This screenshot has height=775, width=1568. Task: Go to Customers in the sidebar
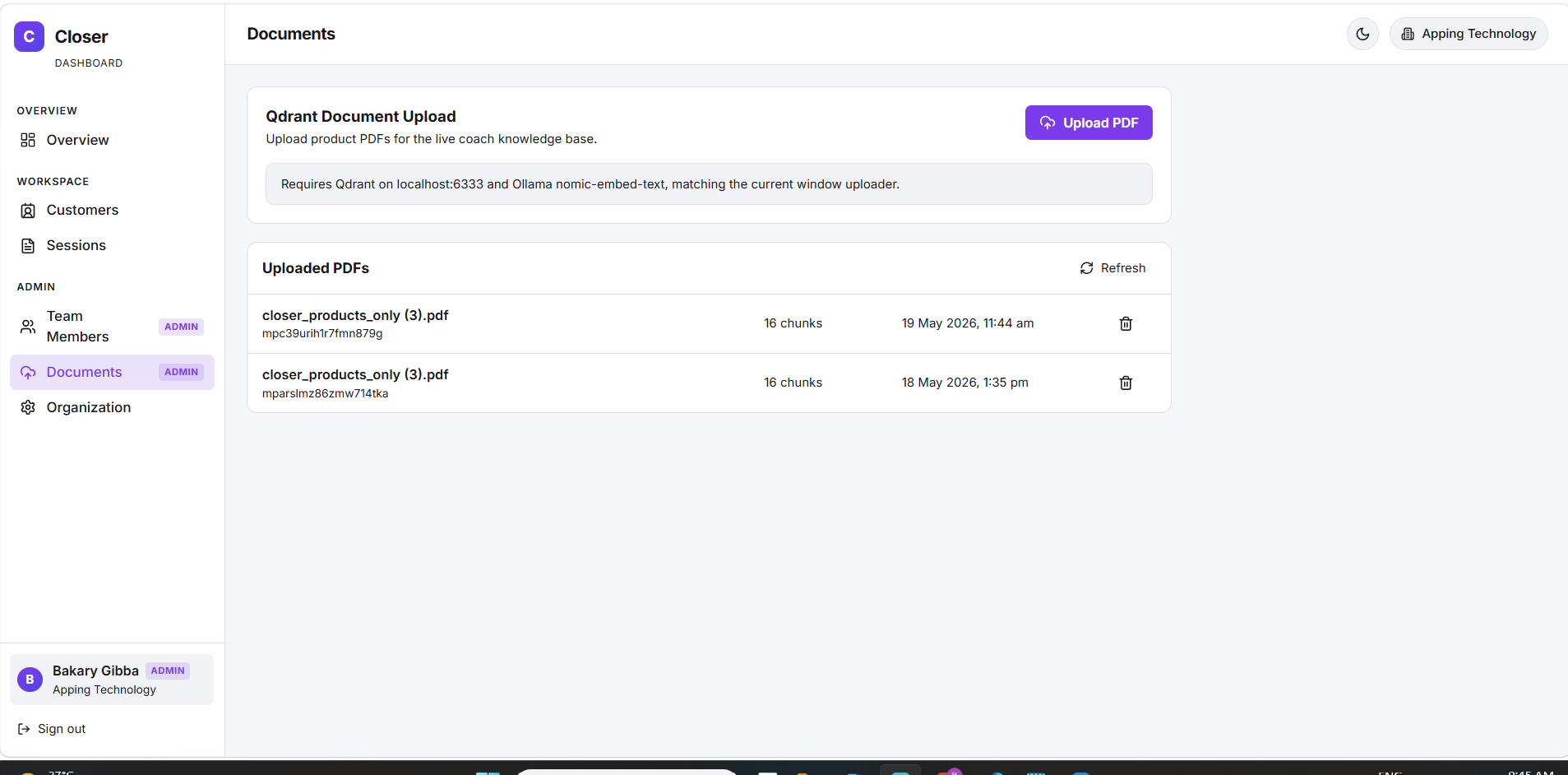click(112, 210)
